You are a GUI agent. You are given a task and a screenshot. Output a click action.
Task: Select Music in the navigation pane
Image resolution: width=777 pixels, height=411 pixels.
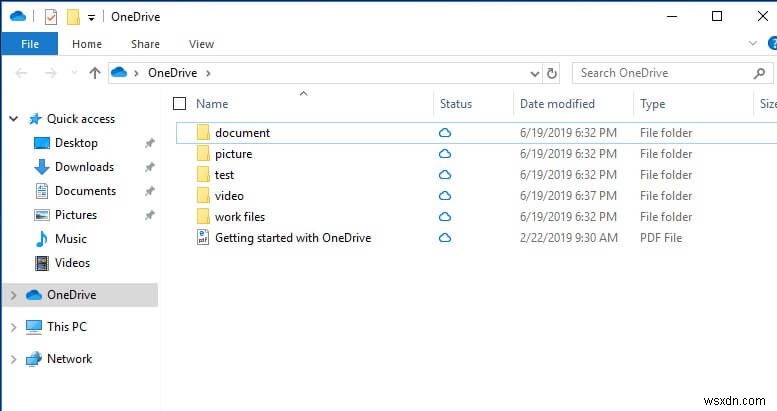[70, 239]
